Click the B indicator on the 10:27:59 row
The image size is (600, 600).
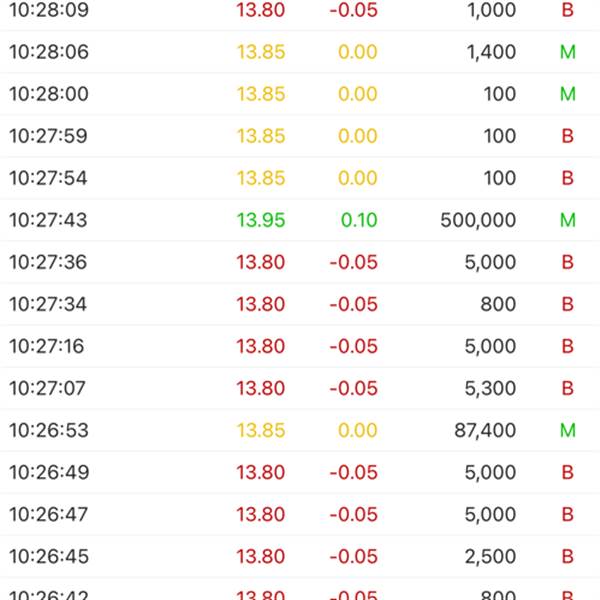(x=567, y=136)
